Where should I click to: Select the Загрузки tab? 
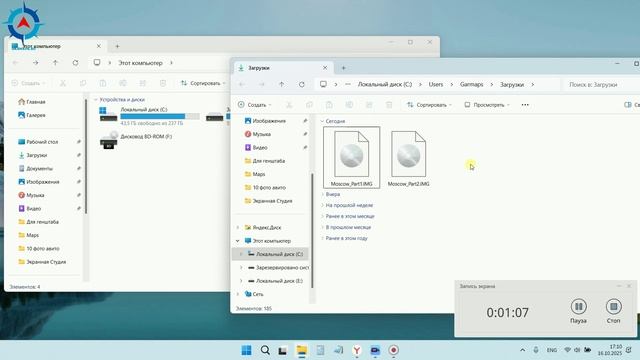pyautogui.click(x=283, y=68)
